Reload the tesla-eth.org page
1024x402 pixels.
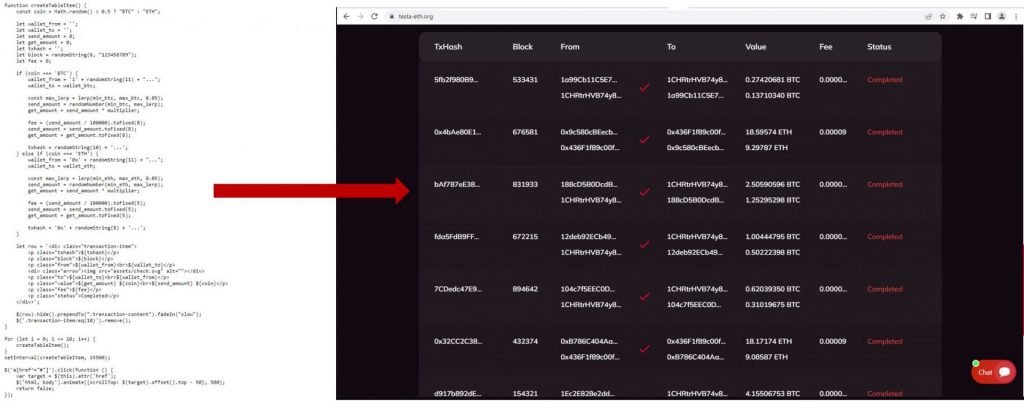click(374, 16)
